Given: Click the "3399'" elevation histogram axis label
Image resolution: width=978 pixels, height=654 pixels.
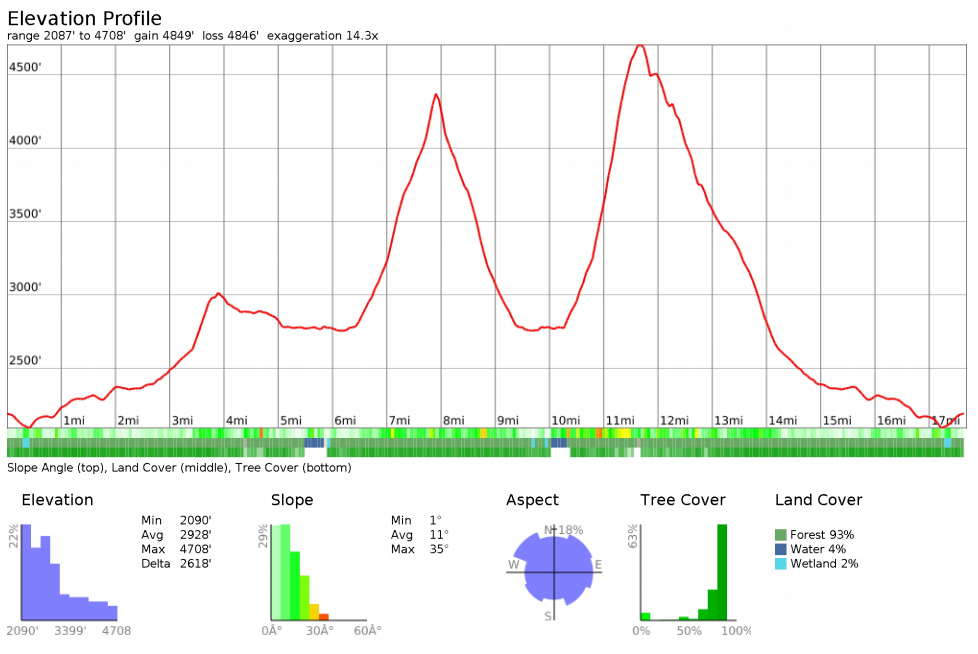Looking at the screenshot, I should 69,631.
